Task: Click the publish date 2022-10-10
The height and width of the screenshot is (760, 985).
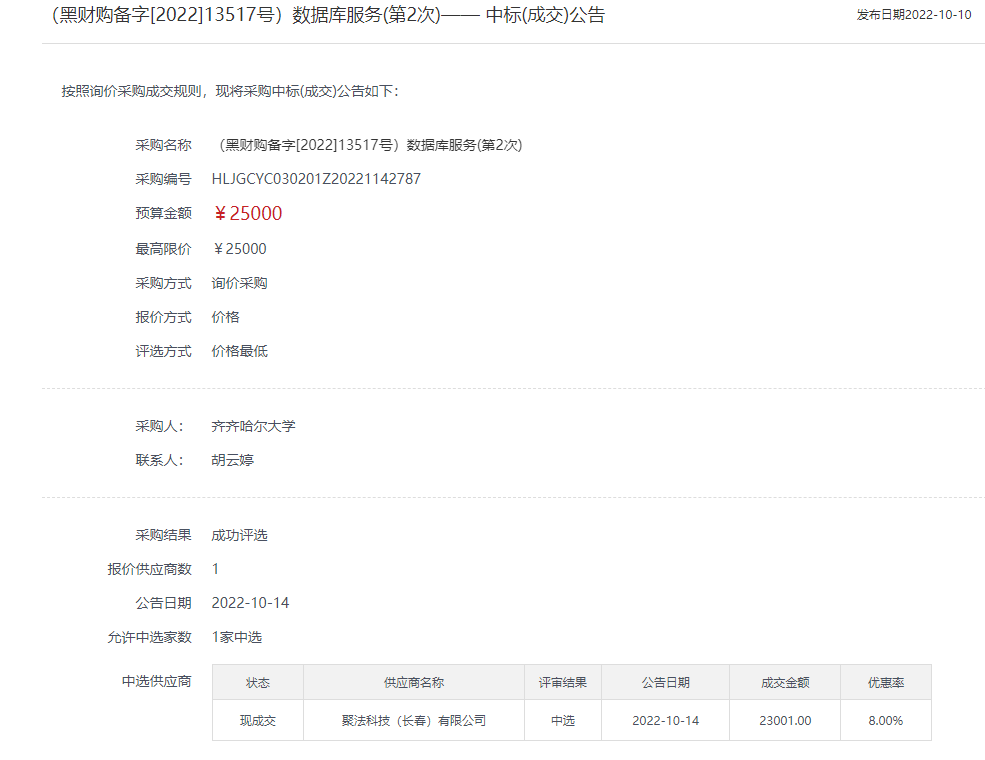Action: tap(913, 15)
